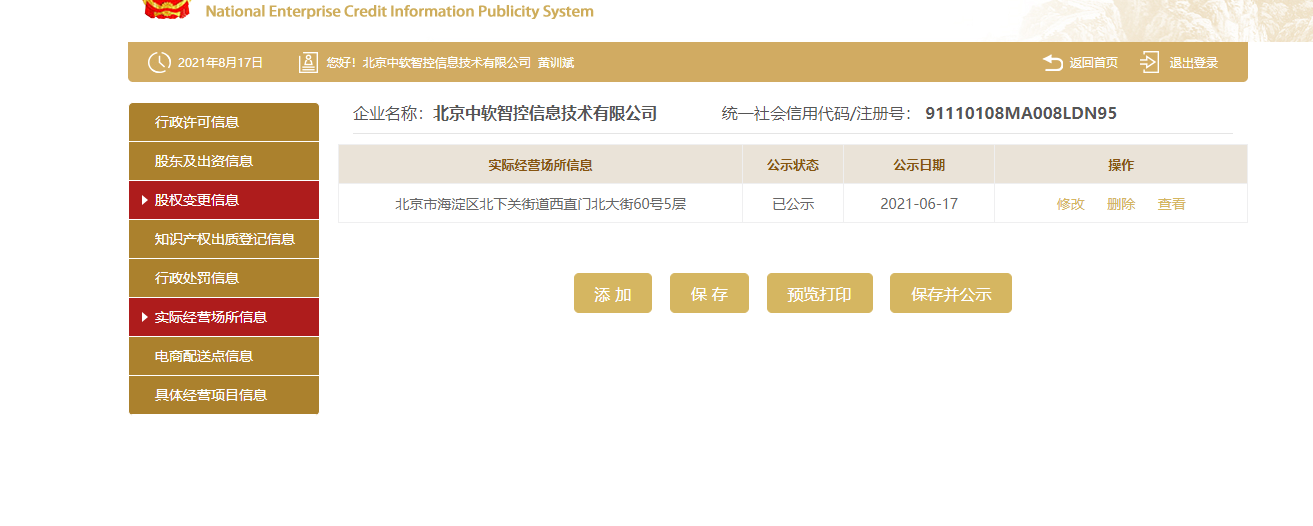Screen dimensions: 1313x526
Task: Click the company name 北京中软智控信息技术有限公司 heading
Action: (545, 113)
